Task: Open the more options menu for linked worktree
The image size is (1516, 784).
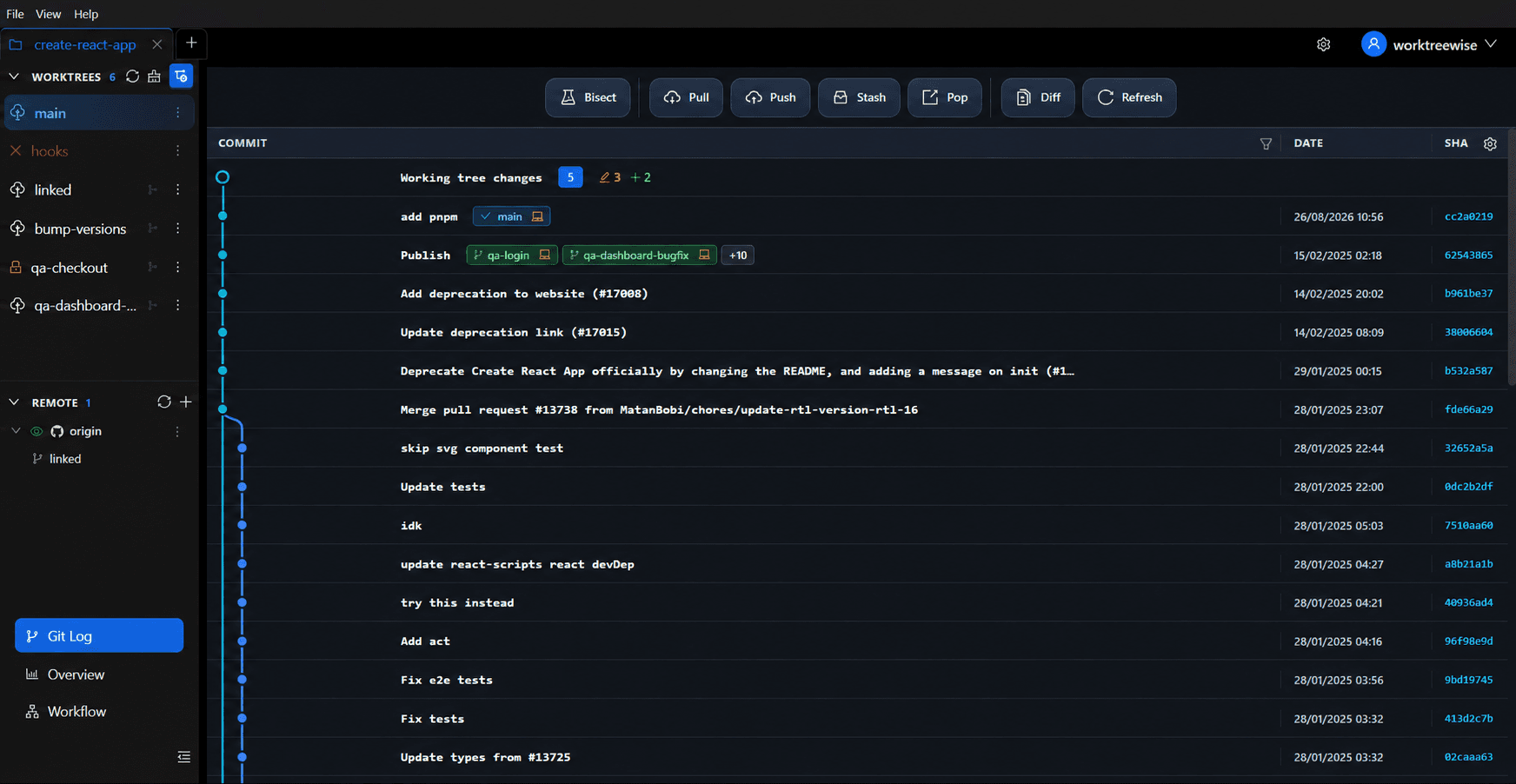Action: (x=177, y=189)
